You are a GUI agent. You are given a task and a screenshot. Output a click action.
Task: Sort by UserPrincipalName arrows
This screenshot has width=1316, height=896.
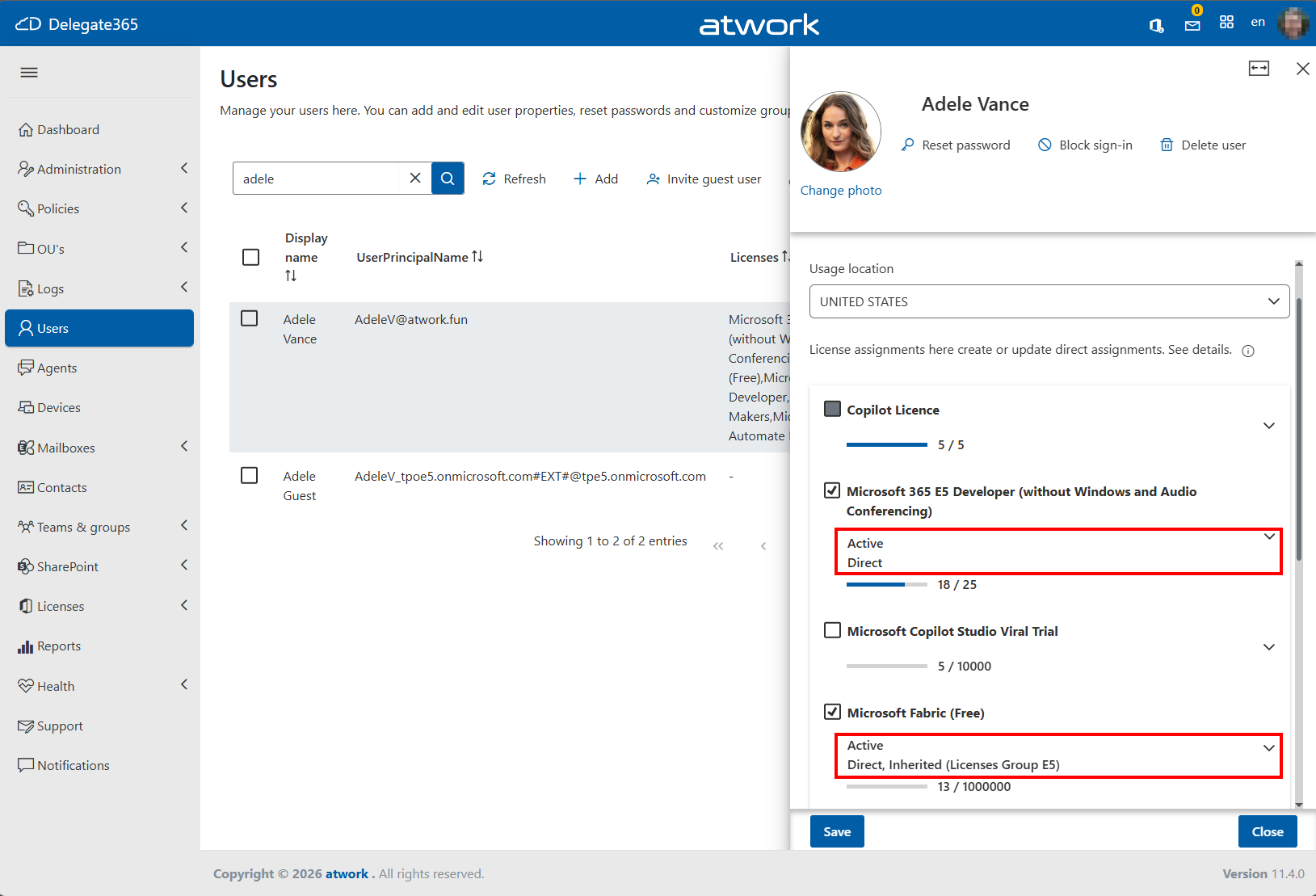[x=477, y=256]
